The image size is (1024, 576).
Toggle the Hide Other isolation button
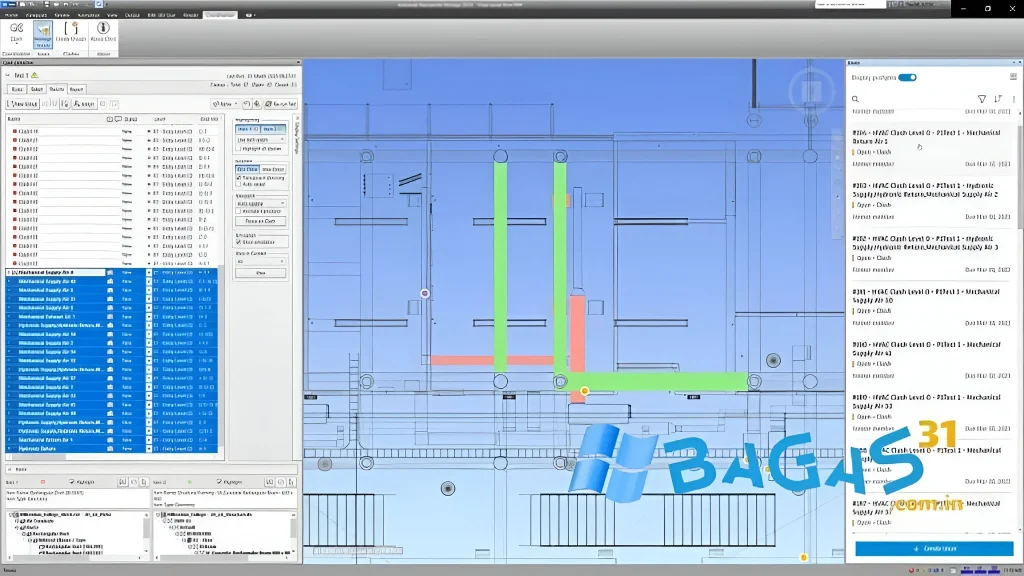click(x=273, y=169)
